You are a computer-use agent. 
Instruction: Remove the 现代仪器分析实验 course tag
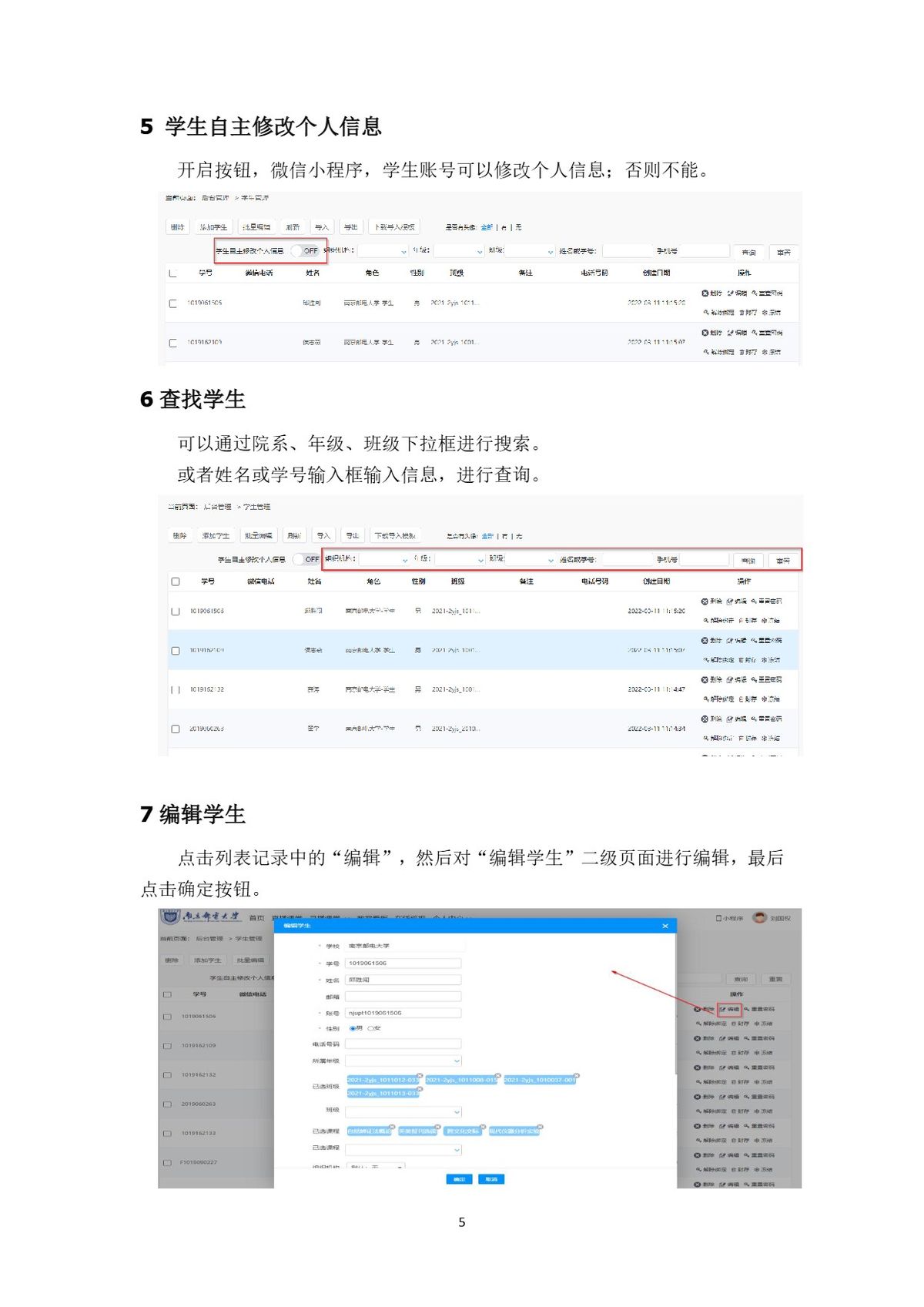[x=540, y=1127]
